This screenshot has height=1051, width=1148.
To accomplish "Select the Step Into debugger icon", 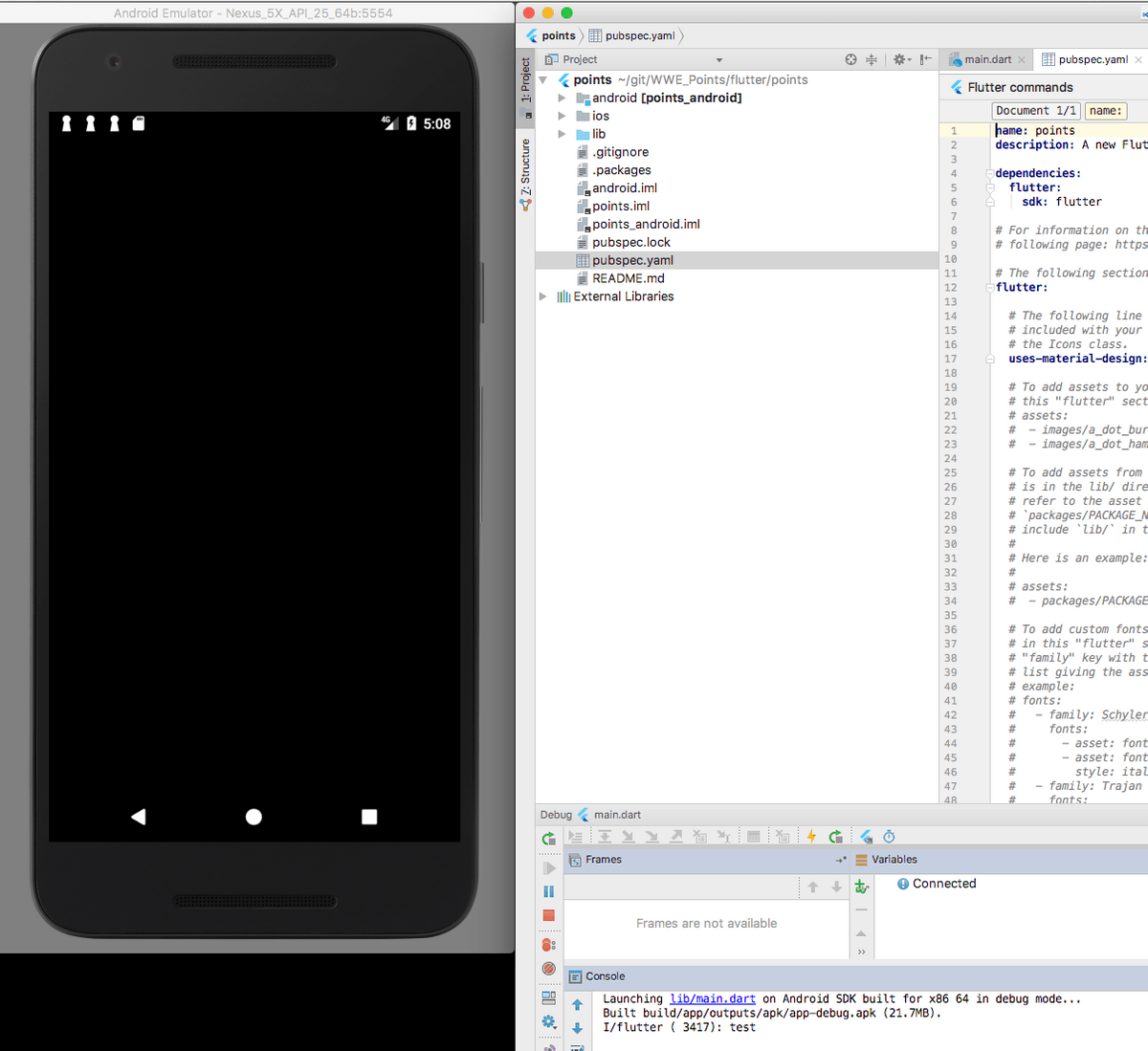I will [x=628, y=836].
